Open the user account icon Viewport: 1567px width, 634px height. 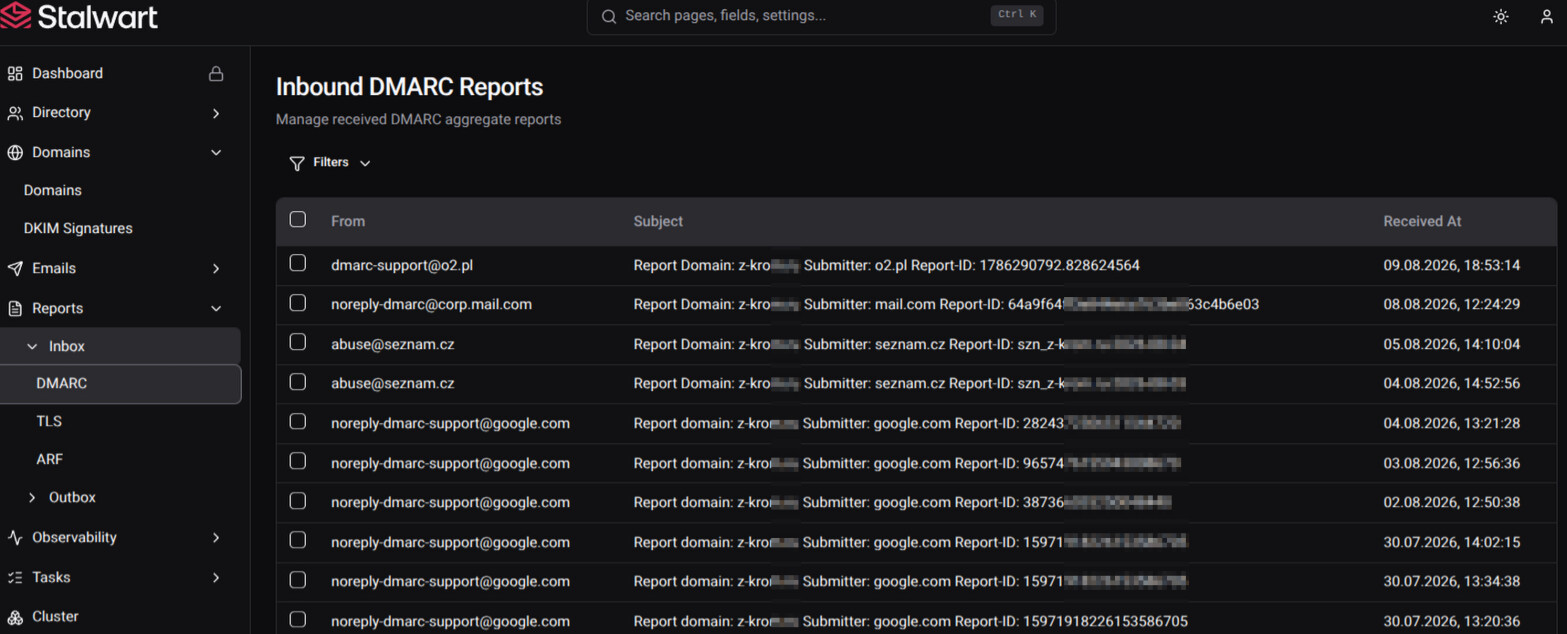click(x=1547, y=17)
